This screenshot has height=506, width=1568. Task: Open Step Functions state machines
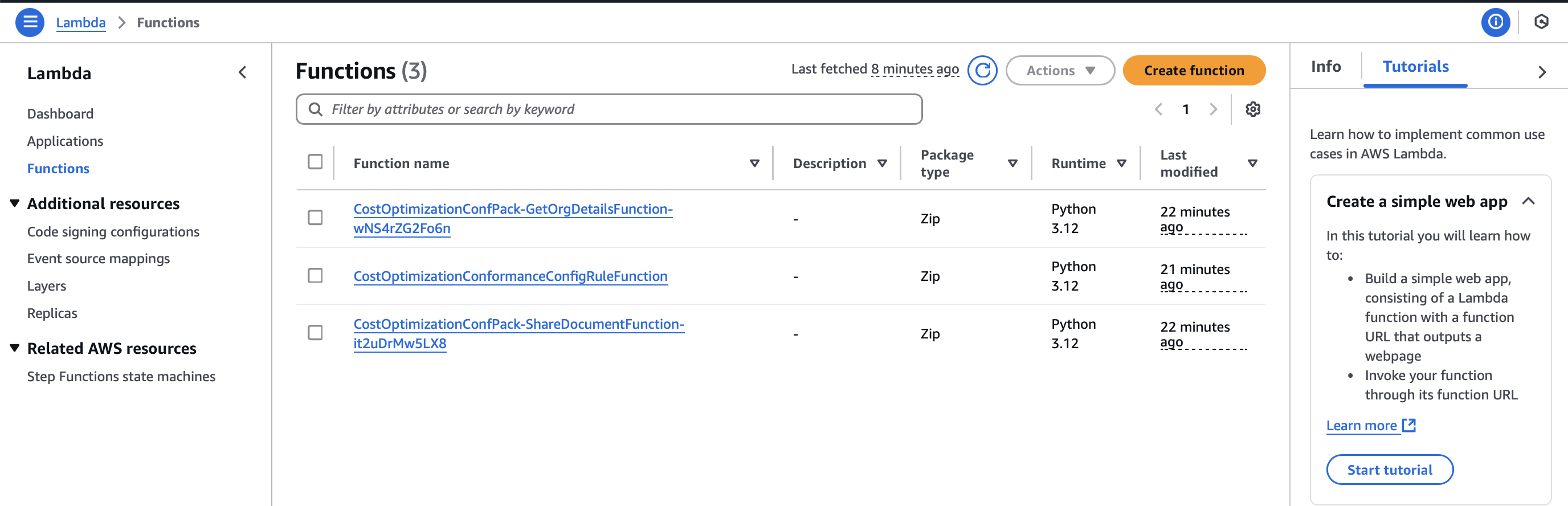pos(121,377)
